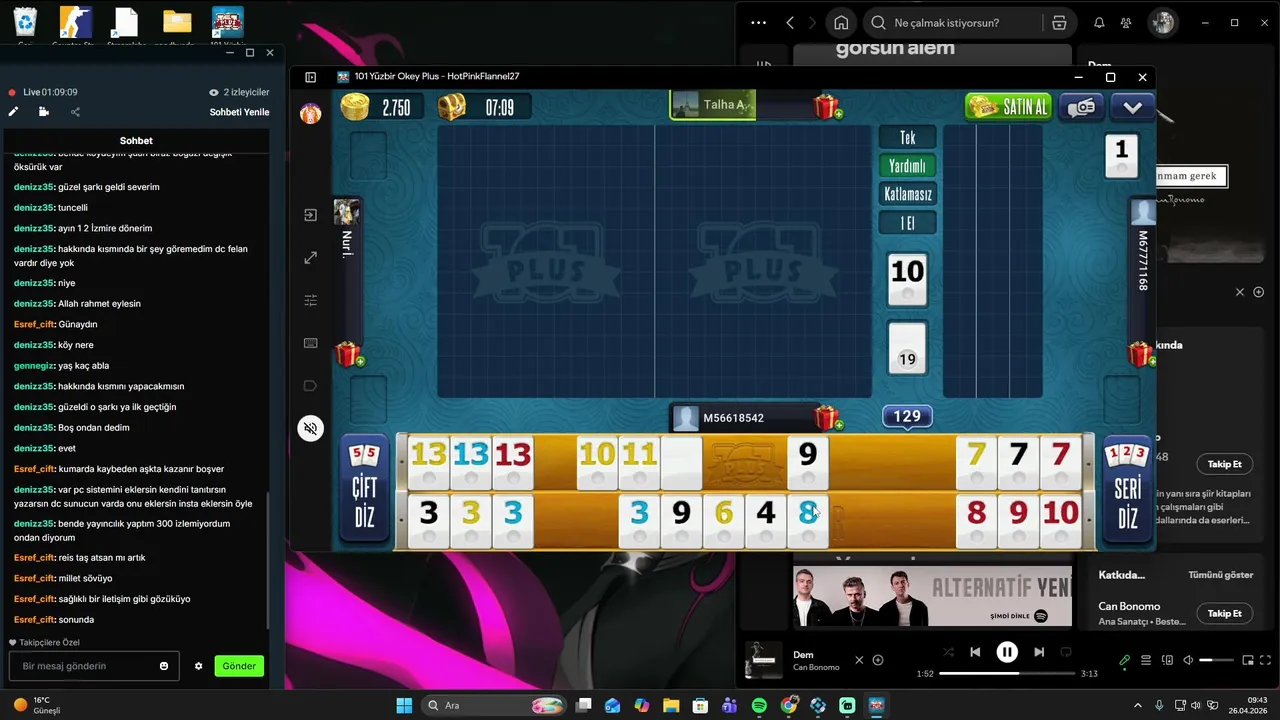Viewport: 1280px width, 720px height.
Task: Click the SATIN AL purchase button
Action: (1009, 107)
